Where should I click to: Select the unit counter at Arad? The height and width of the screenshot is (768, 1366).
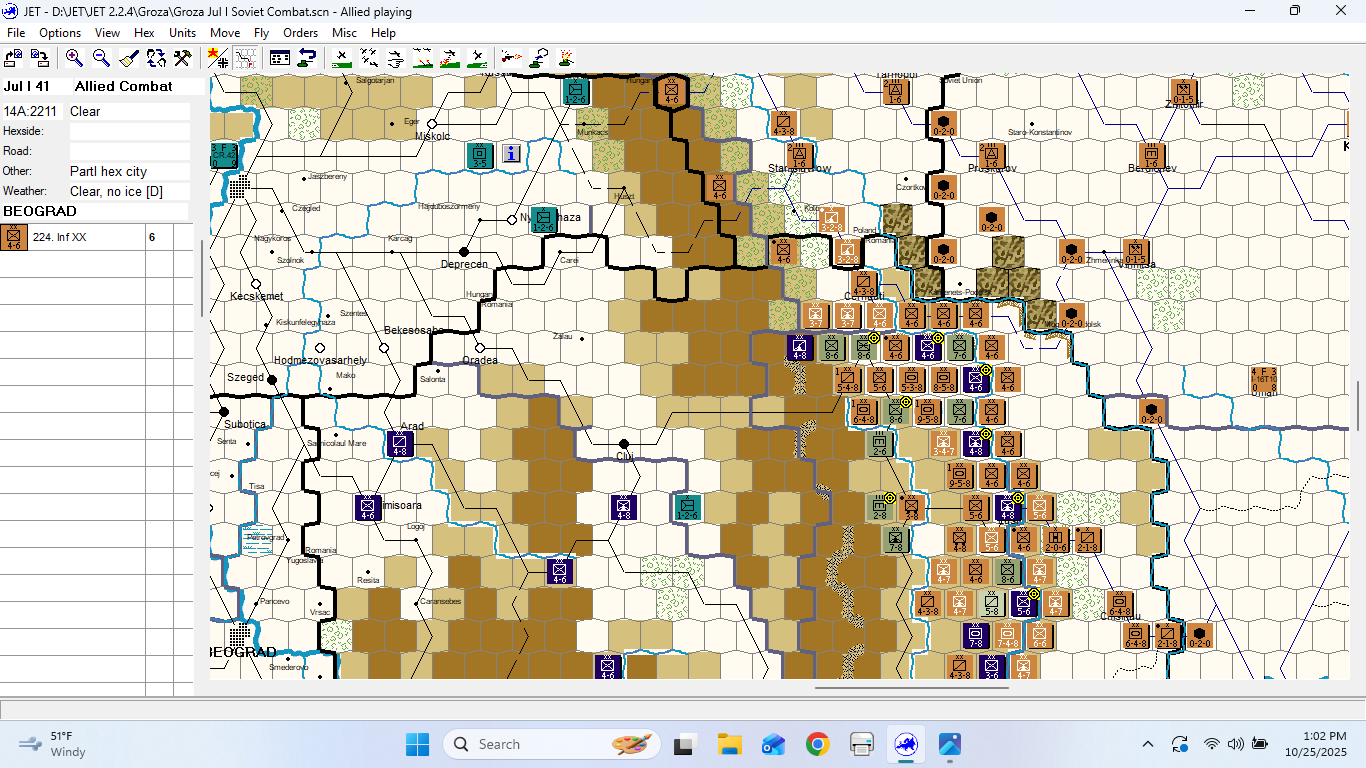click(401, 444)
